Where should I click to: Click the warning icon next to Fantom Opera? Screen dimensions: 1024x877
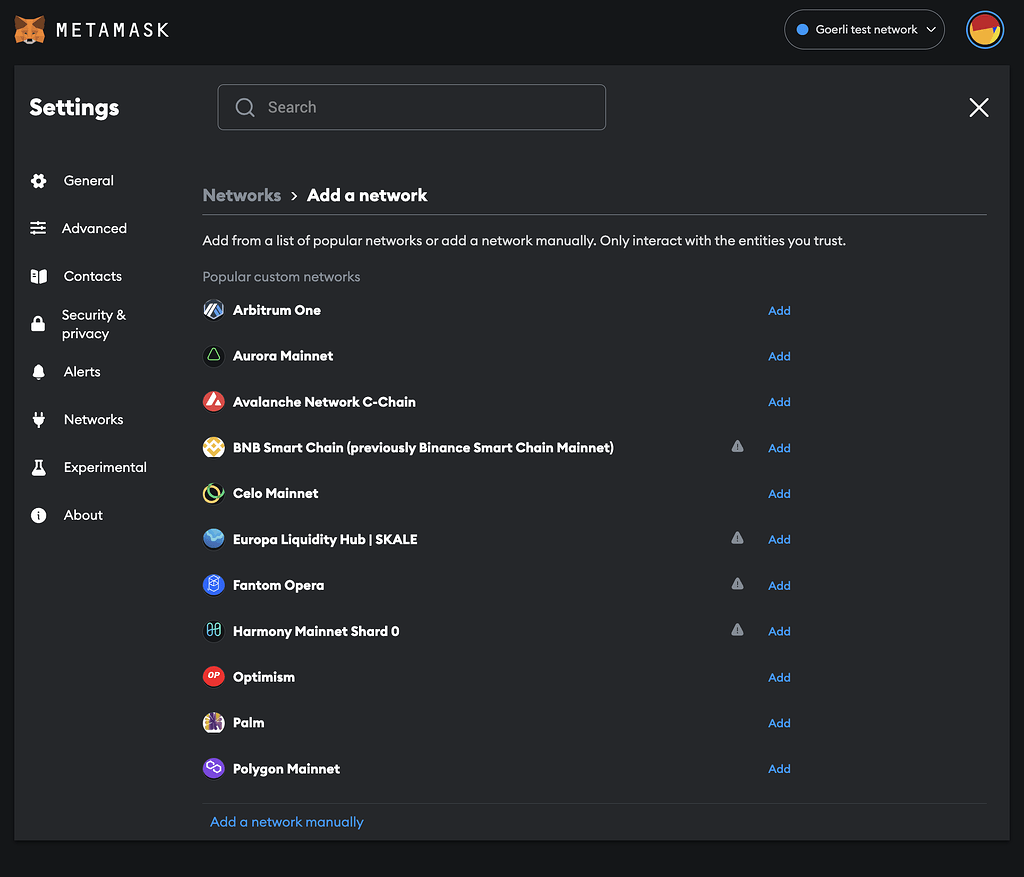tap(737, 585)
